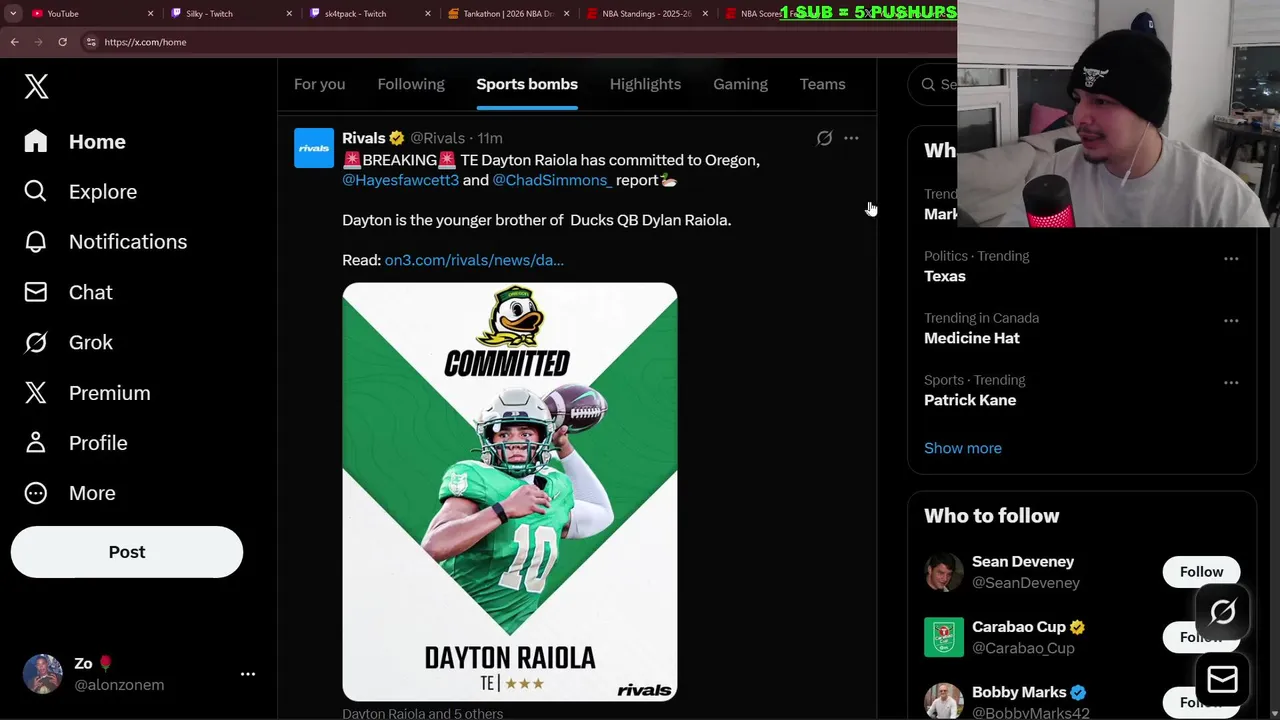Open floating messages envelope button
Screen dimensions: 1280x720
1222,680
